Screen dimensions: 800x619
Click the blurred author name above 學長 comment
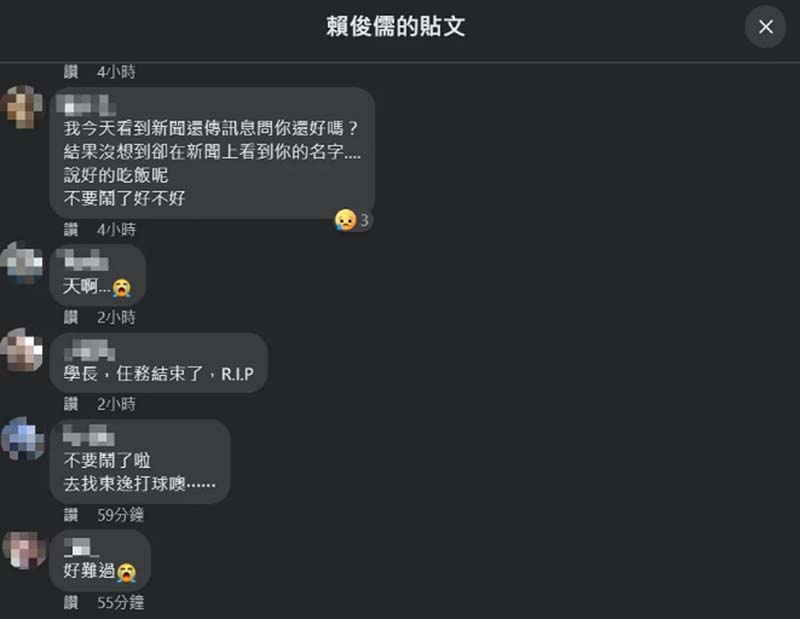(x=90, y=350)
